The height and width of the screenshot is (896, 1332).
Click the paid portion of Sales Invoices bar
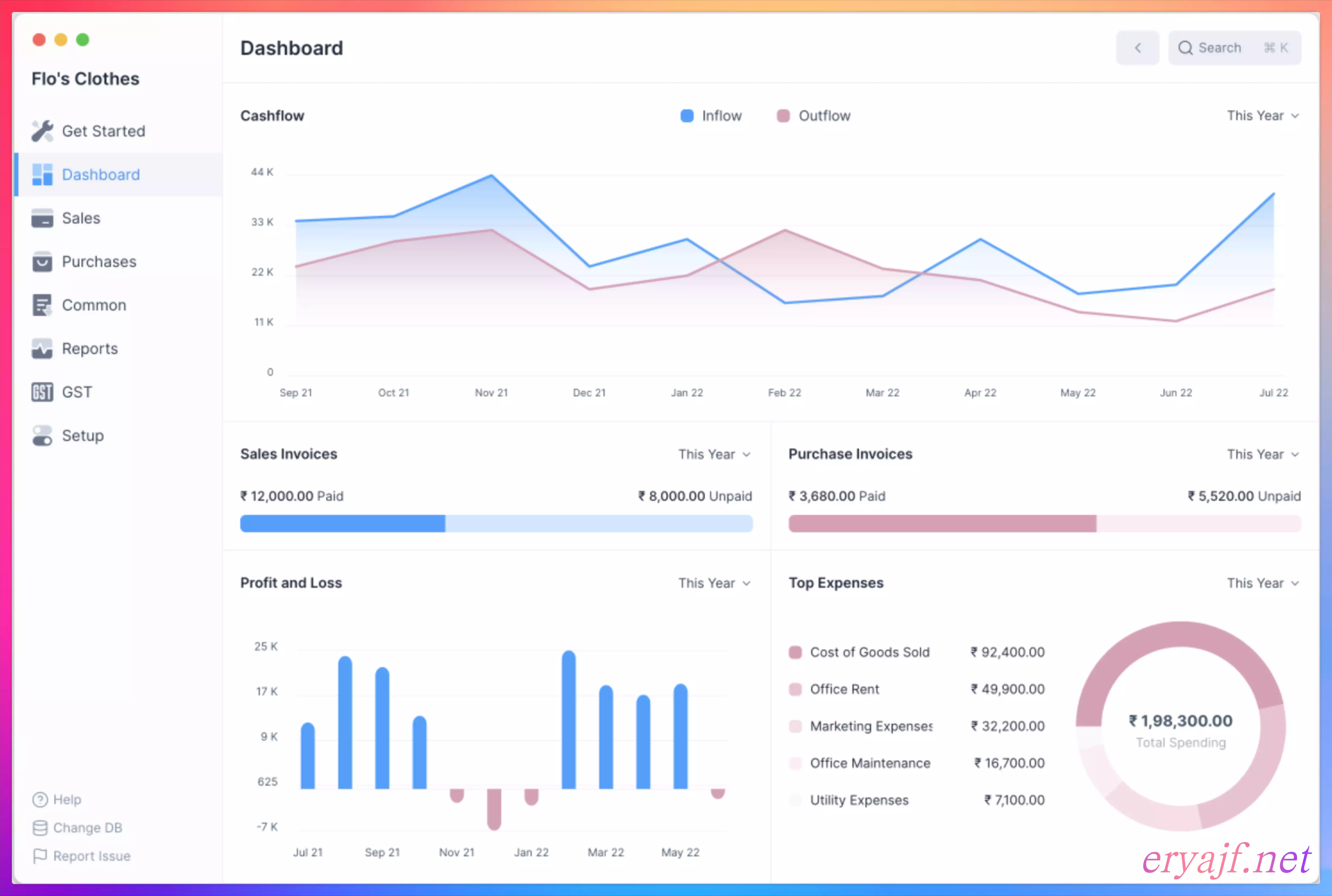tap(342, 523)
